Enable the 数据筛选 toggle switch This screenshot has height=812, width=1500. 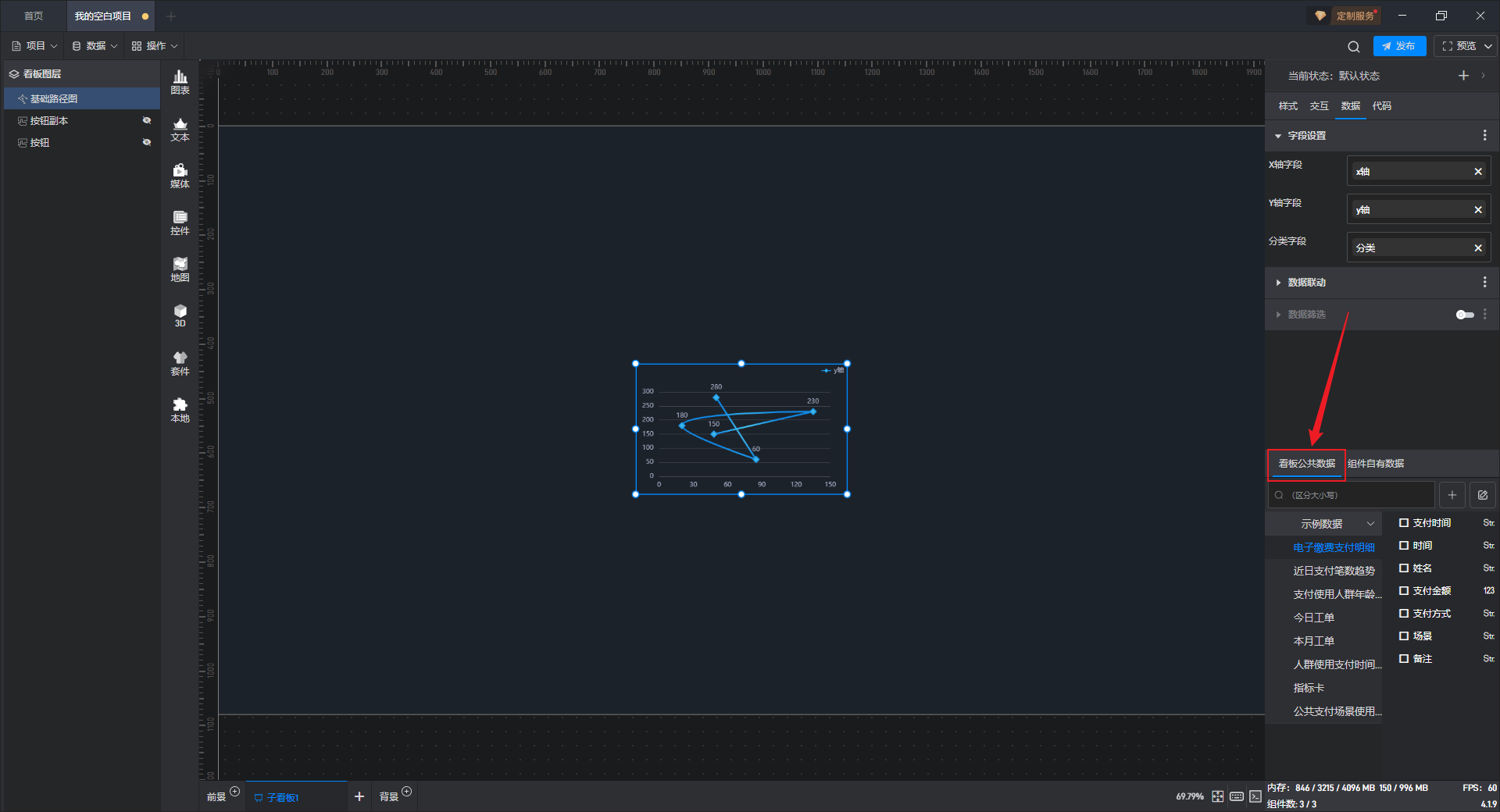1465,315
